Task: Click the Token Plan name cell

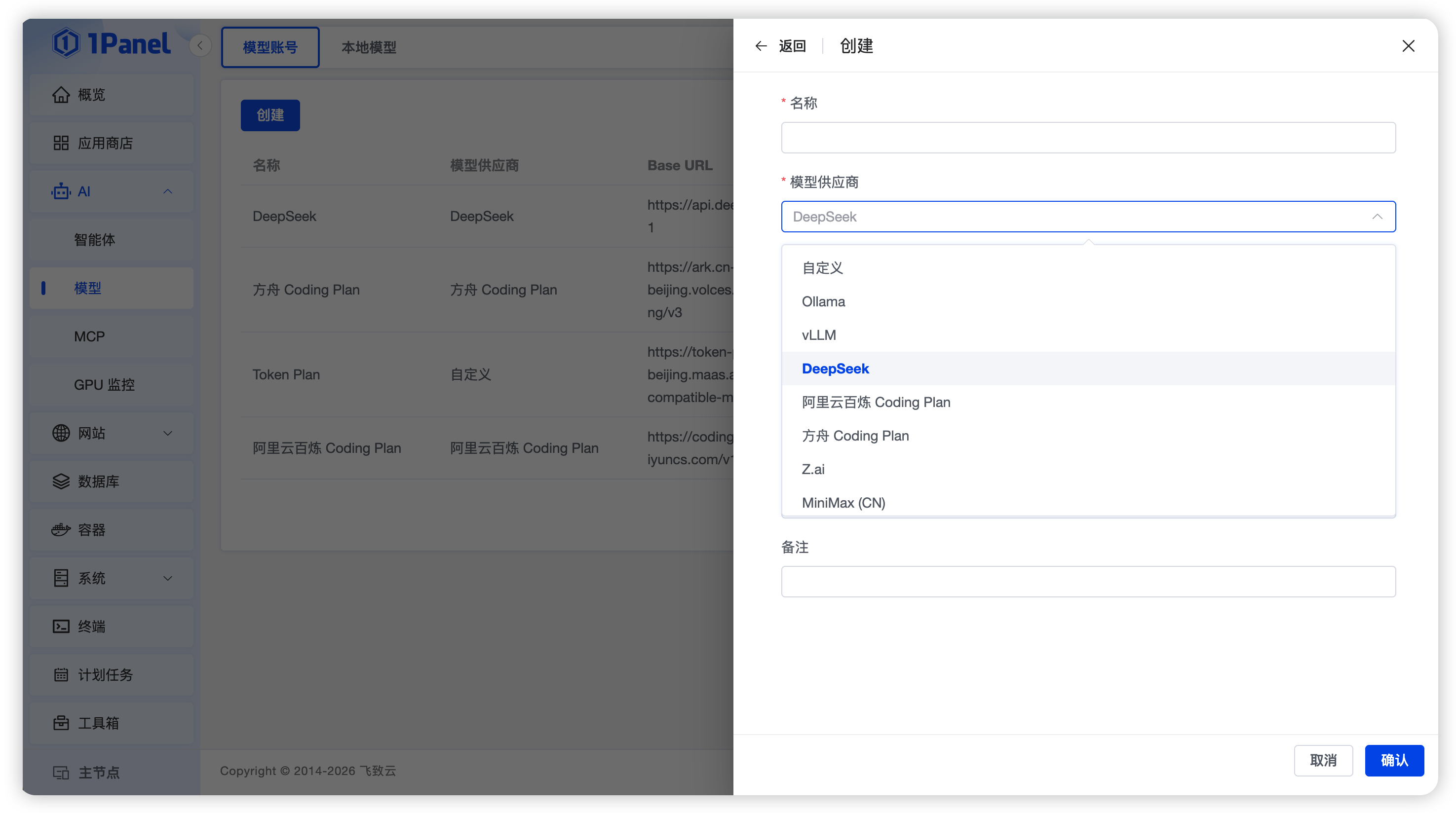Action: point(286,374)
